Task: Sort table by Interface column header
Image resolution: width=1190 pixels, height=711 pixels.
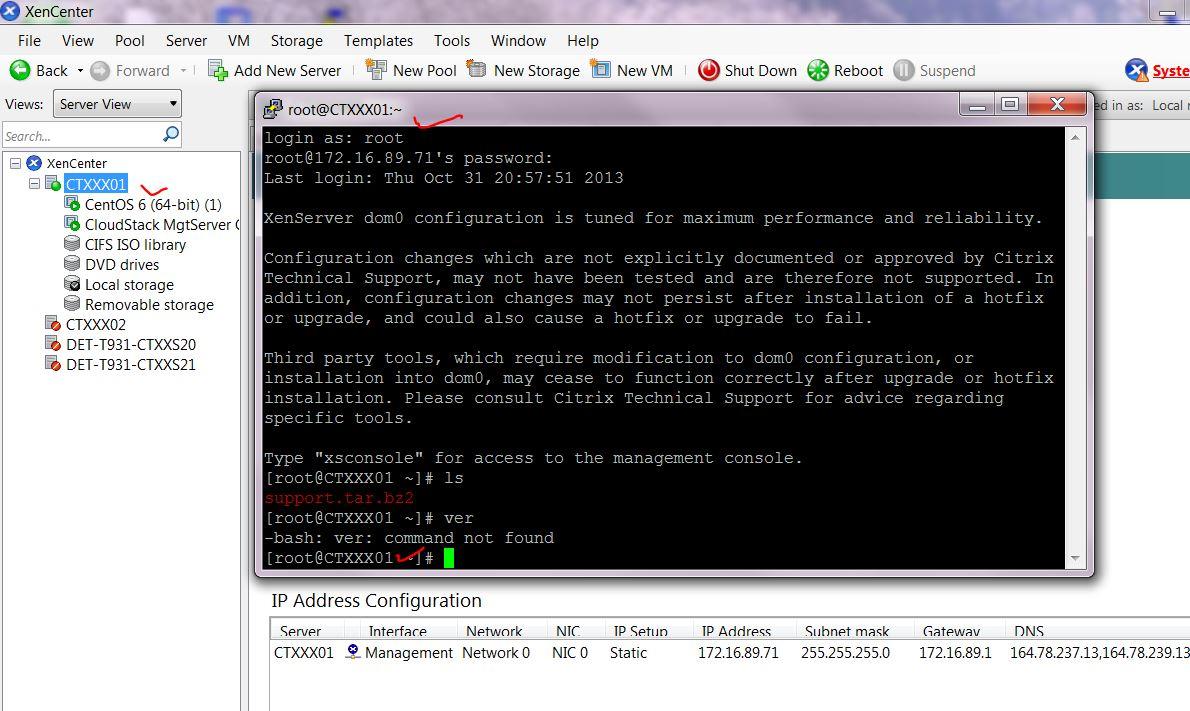Action: [x=400, y=631]
